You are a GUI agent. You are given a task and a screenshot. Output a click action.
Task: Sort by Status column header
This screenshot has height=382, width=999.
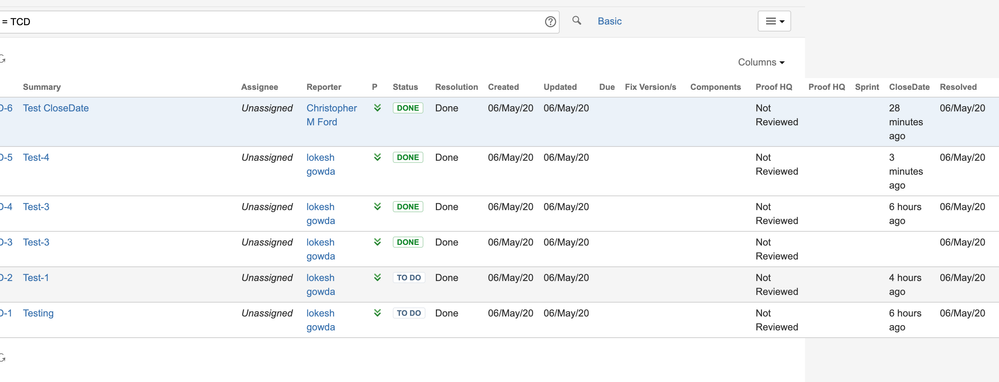[x=405, y=87]
